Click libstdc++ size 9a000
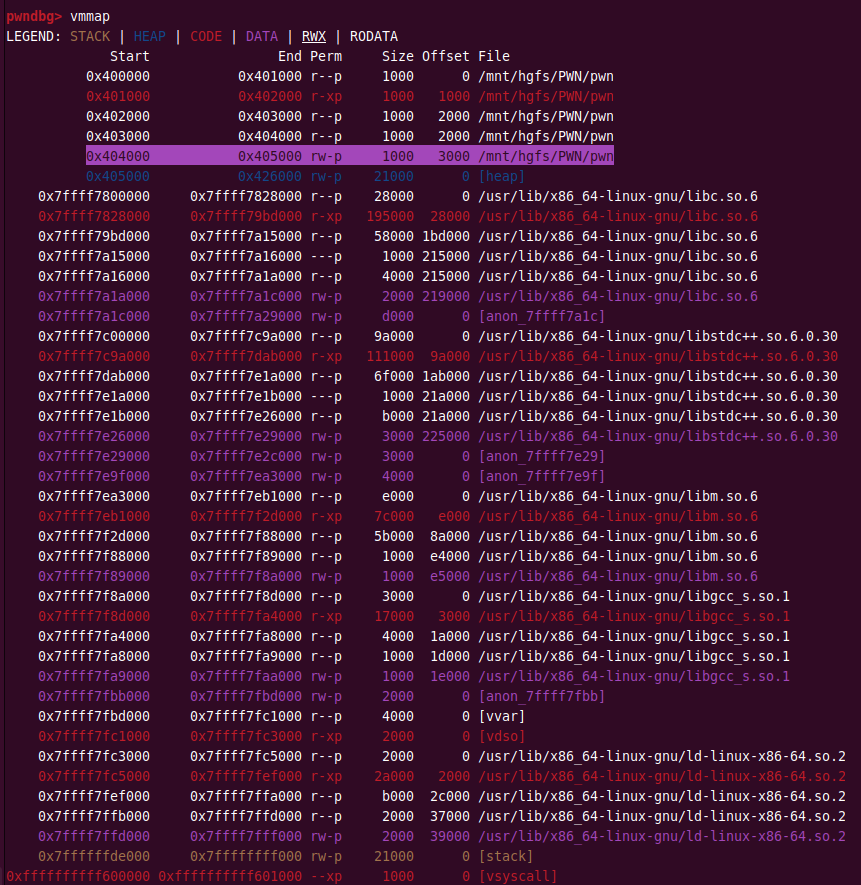The image size is (861, 885). (x=394, y=336)
